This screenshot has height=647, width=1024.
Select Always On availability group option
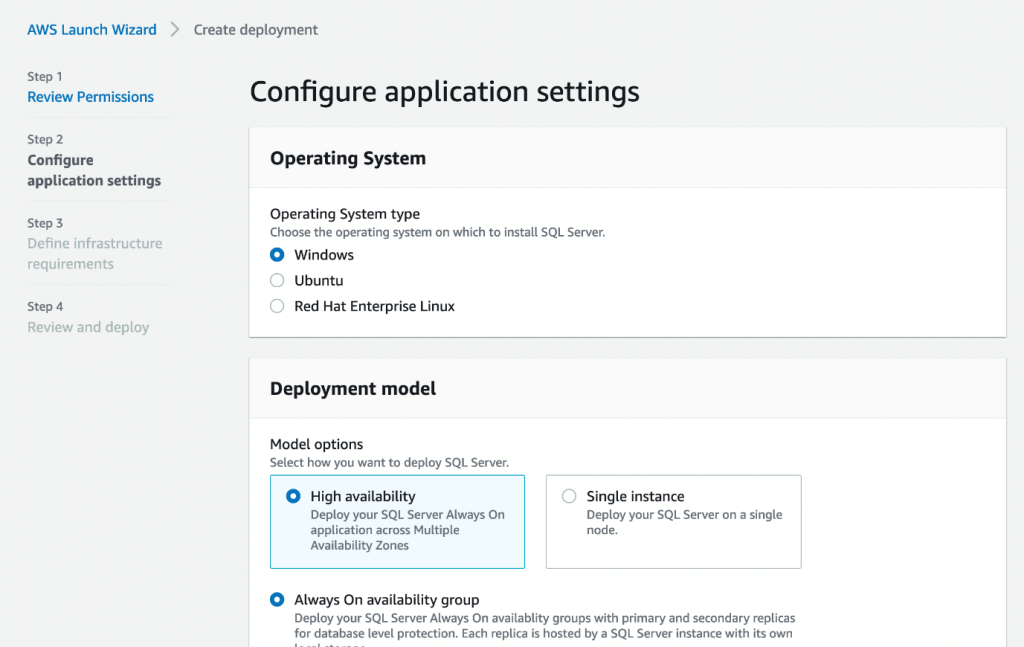[276, 600]
